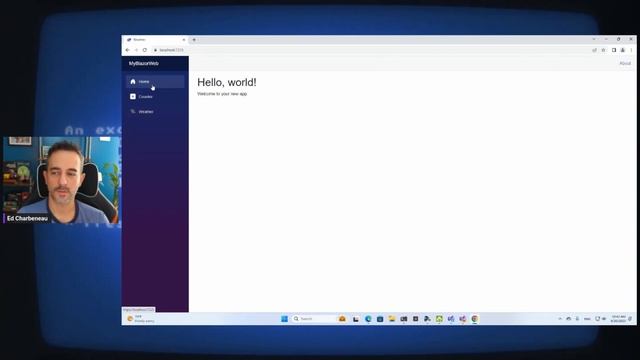Image resolution: width=640 pixels, height=360 pixels.
Task: Open the tab search dropdown chevron
Action: (594, 39)
